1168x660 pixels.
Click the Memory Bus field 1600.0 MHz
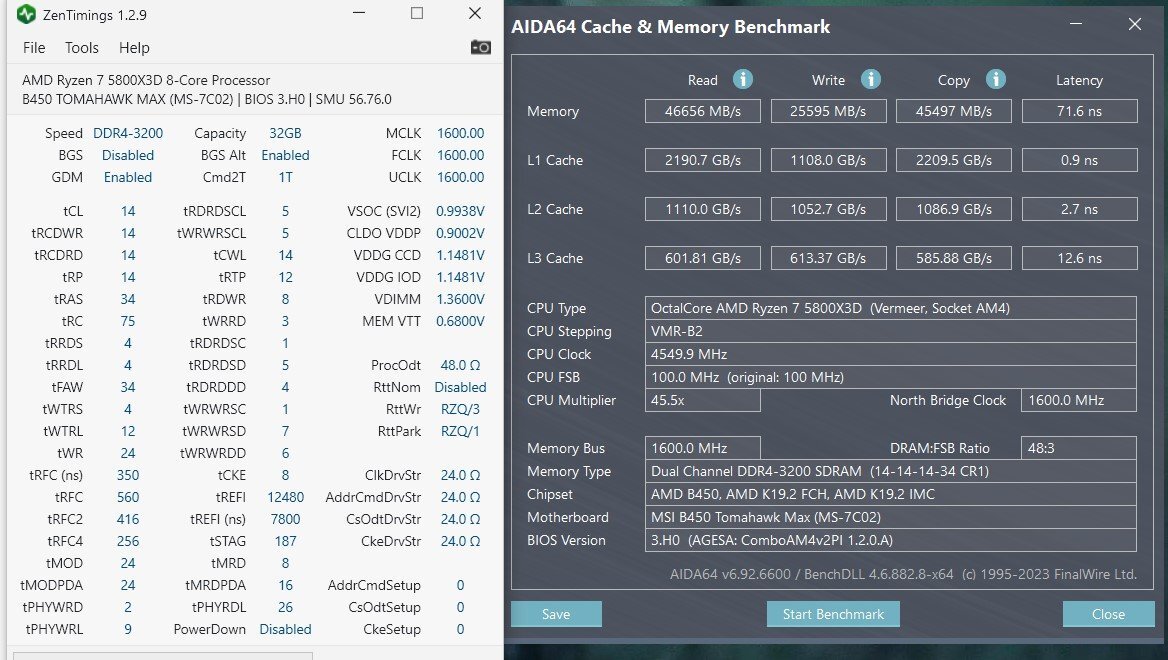702,448
